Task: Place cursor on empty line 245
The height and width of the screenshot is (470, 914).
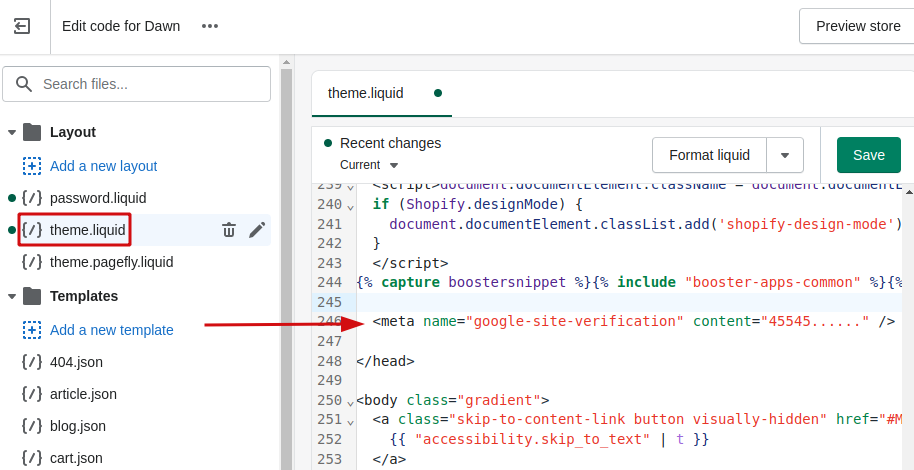Action: [x=629, y=302]
